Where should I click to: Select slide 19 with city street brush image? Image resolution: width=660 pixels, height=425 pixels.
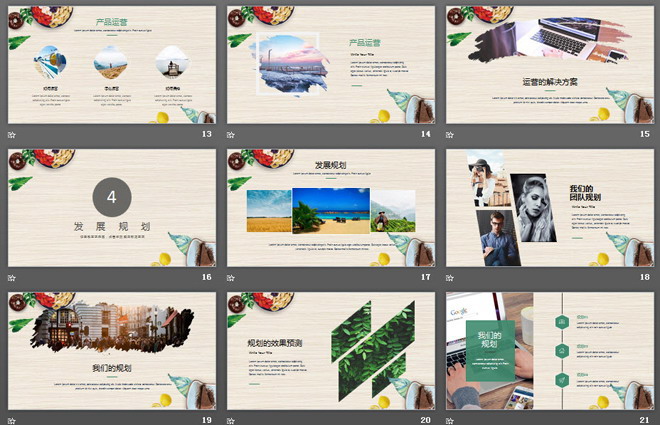click(x=112, y=350)
